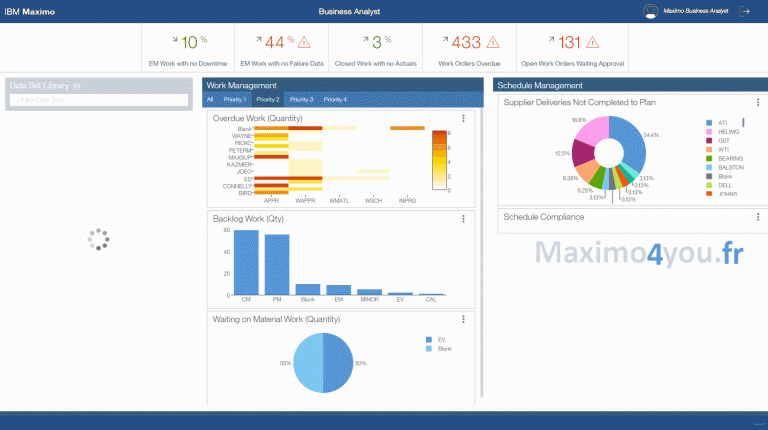768x430 pixels.
Task: Click the CONNELLY row label in Overdue Work
Action: pyautogui.click(x=237, y=186)
